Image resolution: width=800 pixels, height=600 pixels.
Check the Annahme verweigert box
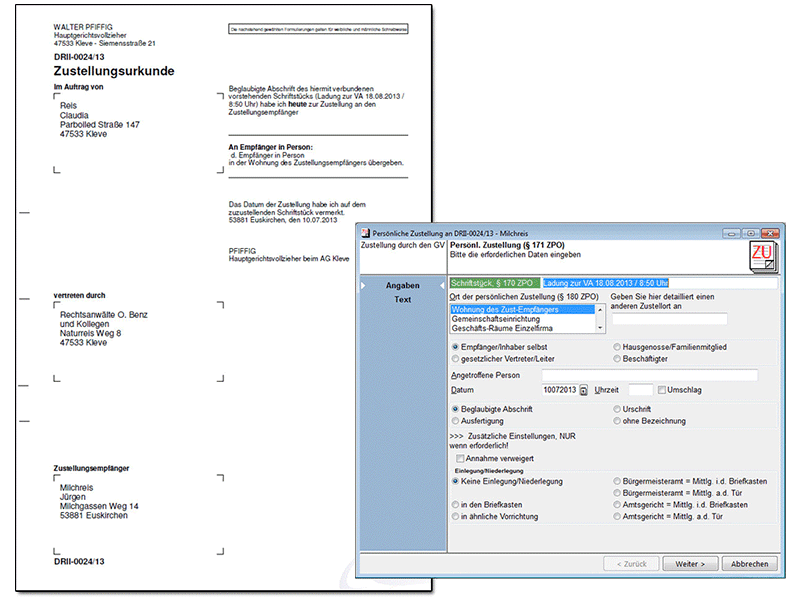460,458
